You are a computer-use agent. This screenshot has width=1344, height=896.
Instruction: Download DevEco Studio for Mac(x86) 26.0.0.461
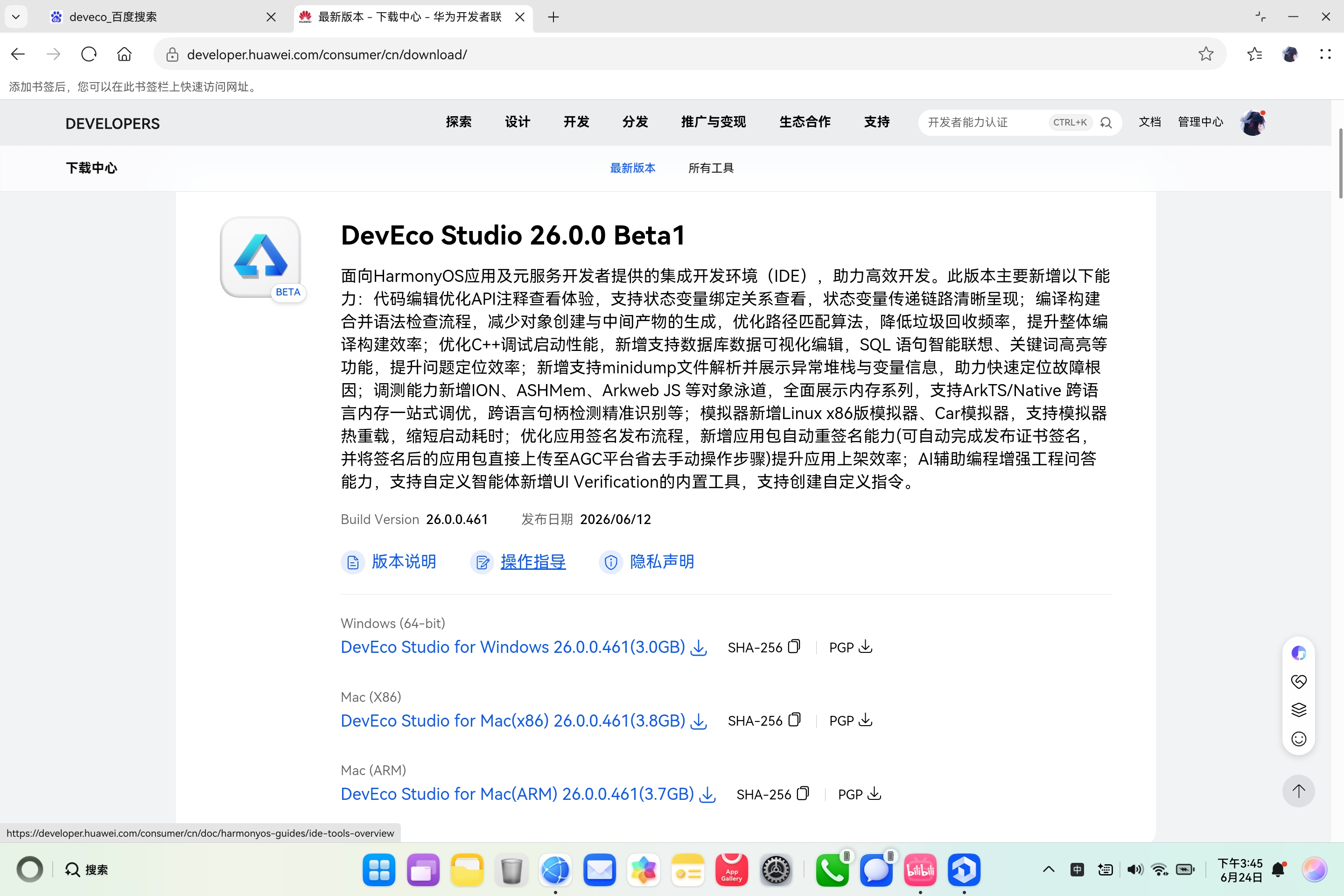(524, 721)
